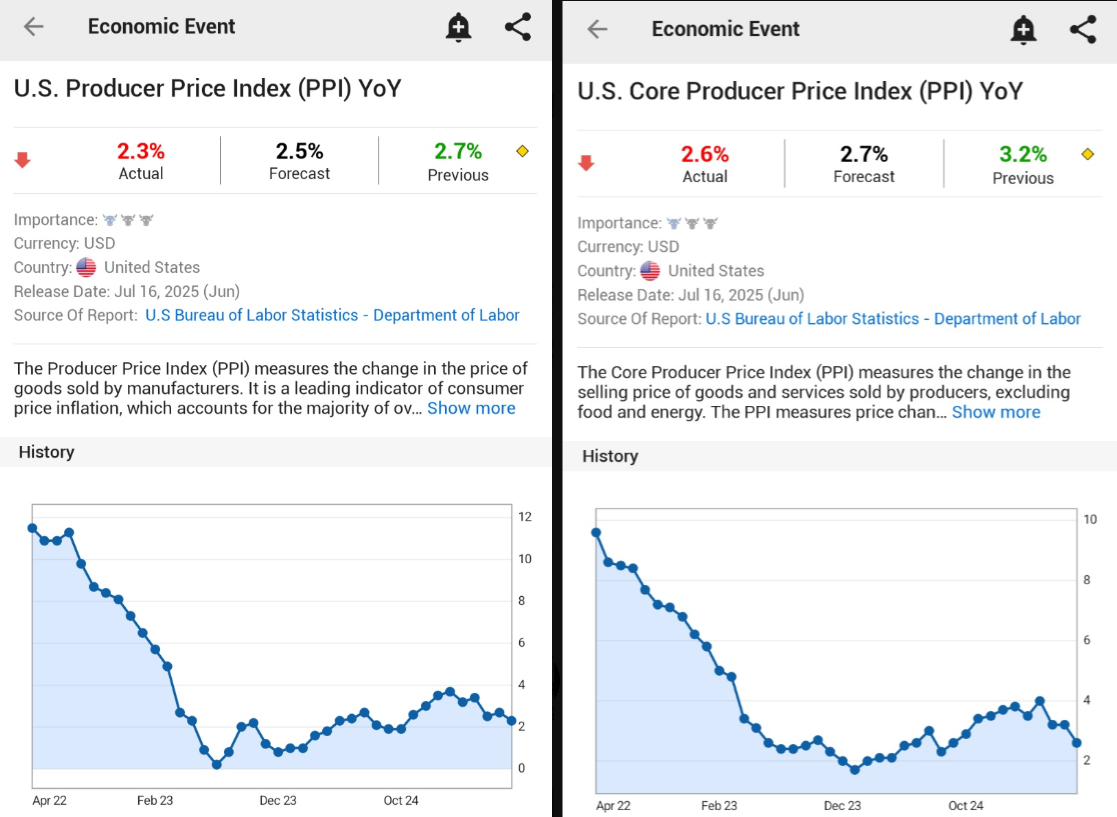Image resolution: width=1117 pixels, height=817 pixels.
Task: Open Bureau of Labor Statistics link for Core PPI
Action: tap(893, 319)
